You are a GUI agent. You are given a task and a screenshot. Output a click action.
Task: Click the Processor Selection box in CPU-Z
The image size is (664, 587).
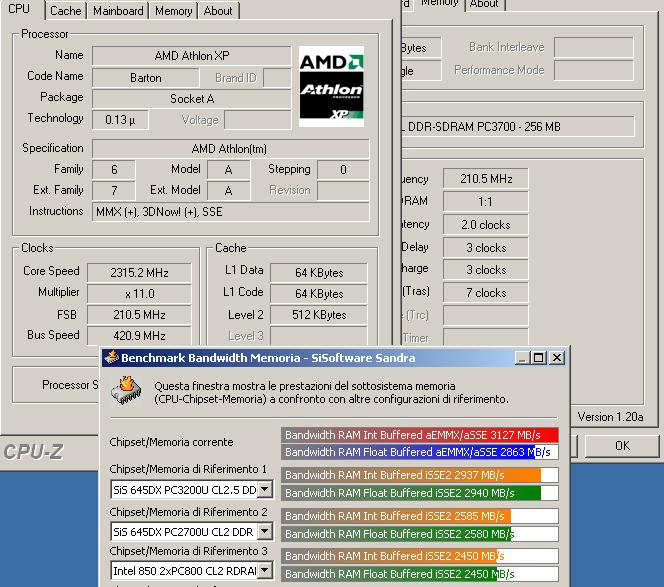[x=56, y=385]
